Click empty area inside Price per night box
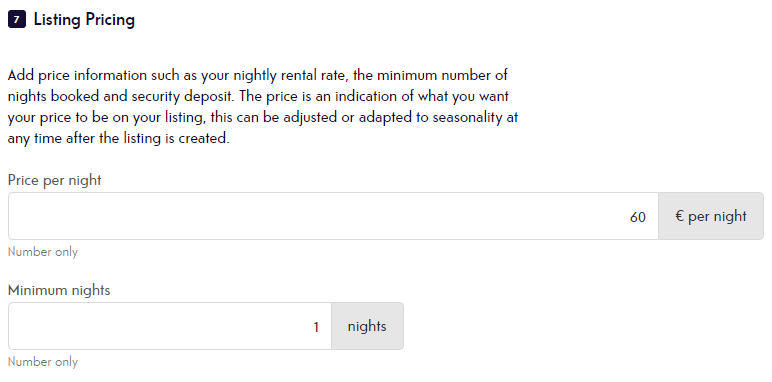The height and width of the screenshot is (382, 772). tap(295, 216)
